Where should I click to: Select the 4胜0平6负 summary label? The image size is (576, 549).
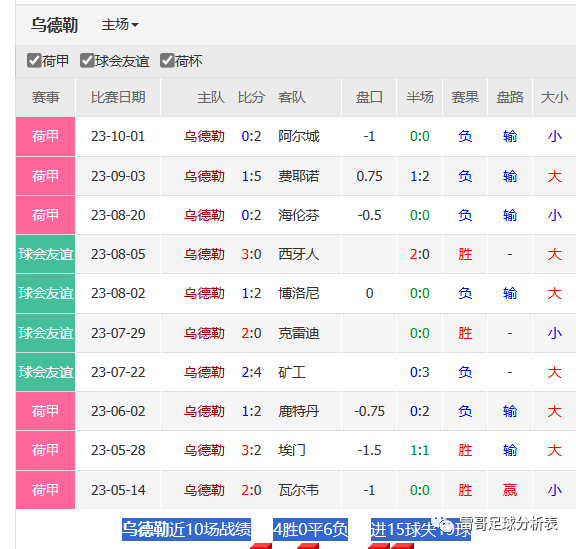coord(310,530)
